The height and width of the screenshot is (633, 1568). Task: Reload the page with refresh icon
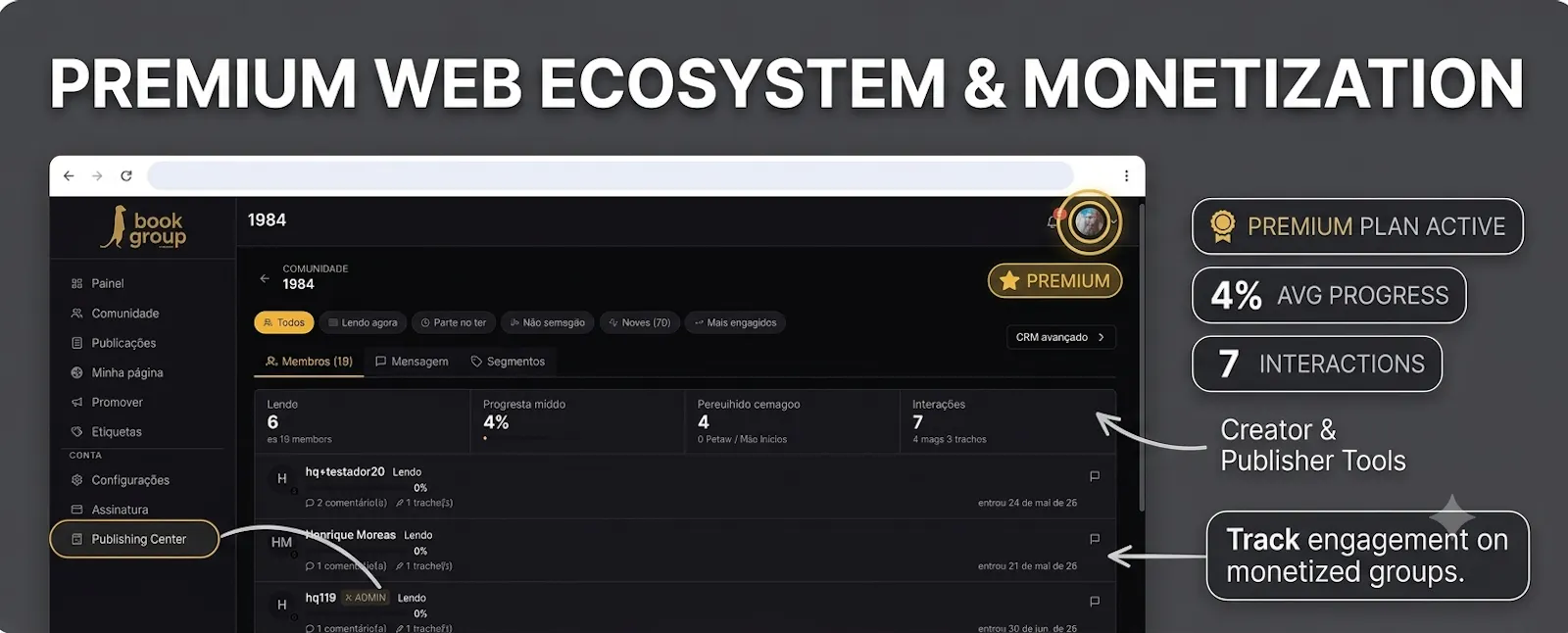(126, 176)
